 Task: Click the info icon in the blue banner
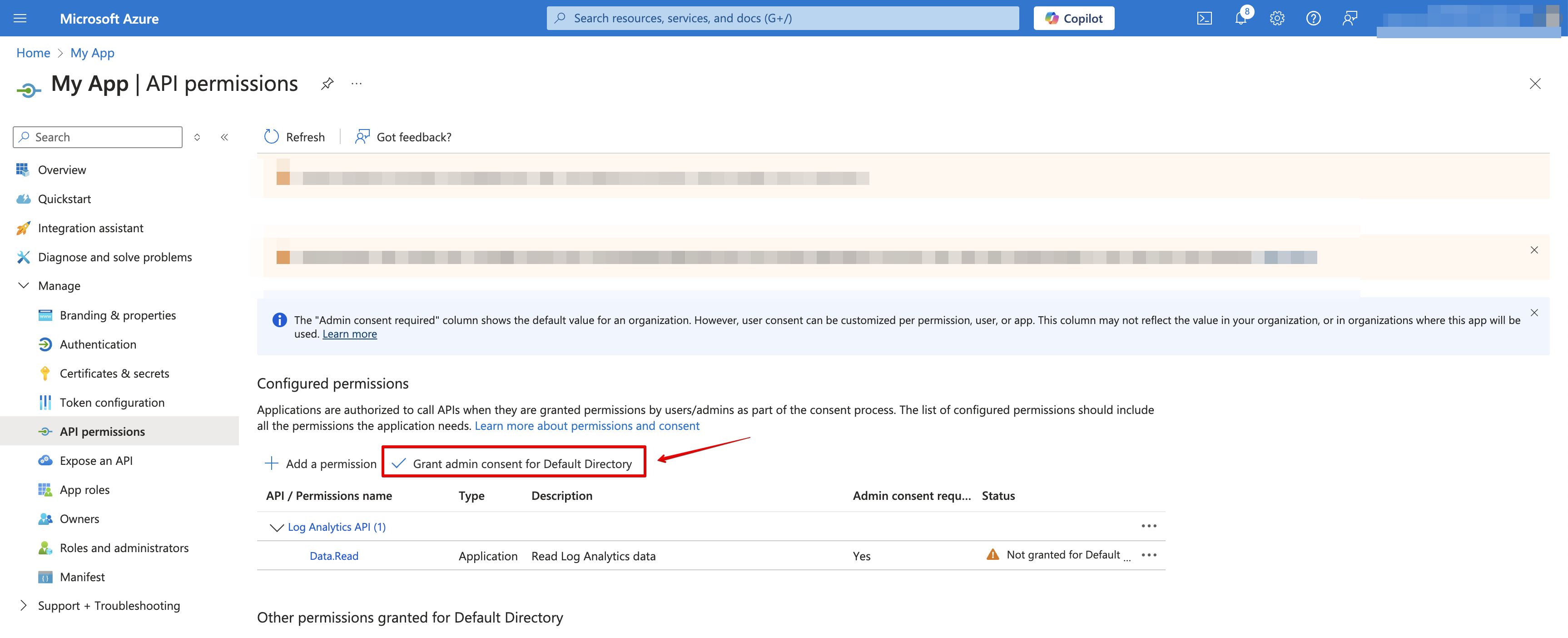coord(279,320)
